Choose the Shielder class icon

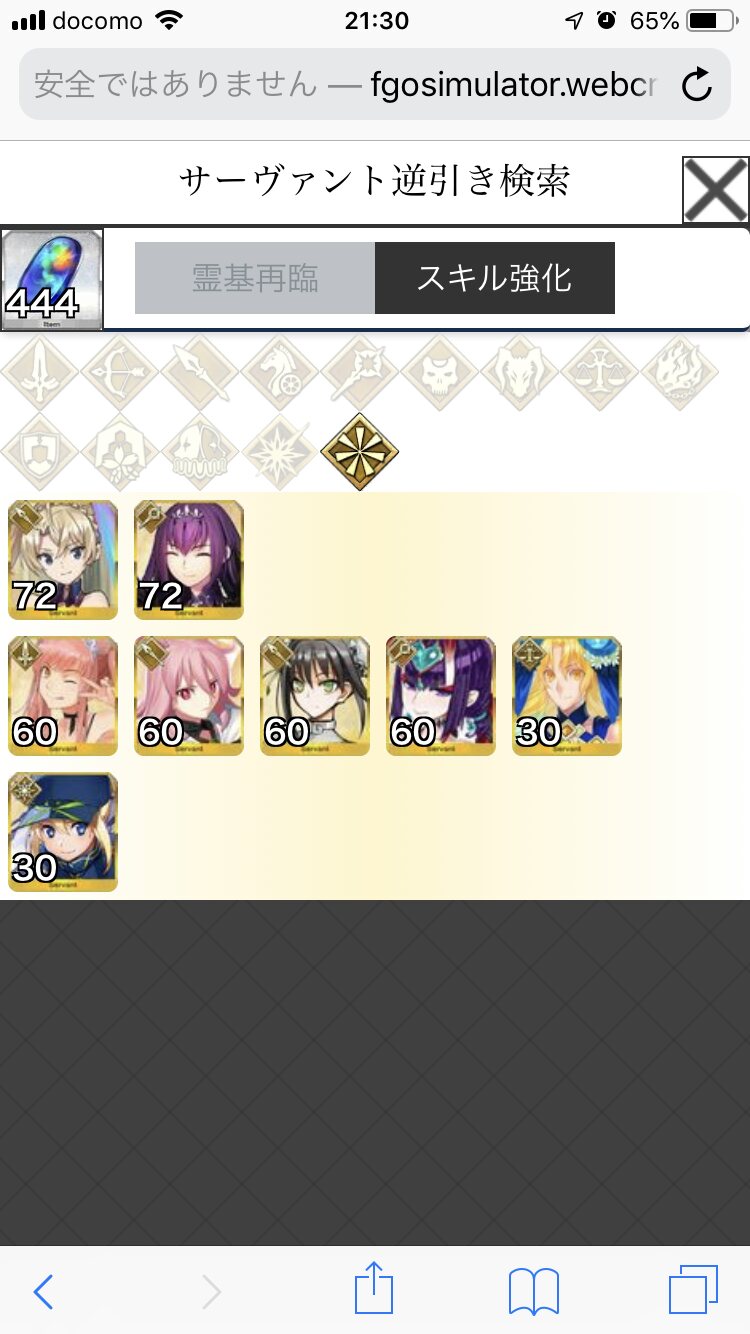pos(40,452)
